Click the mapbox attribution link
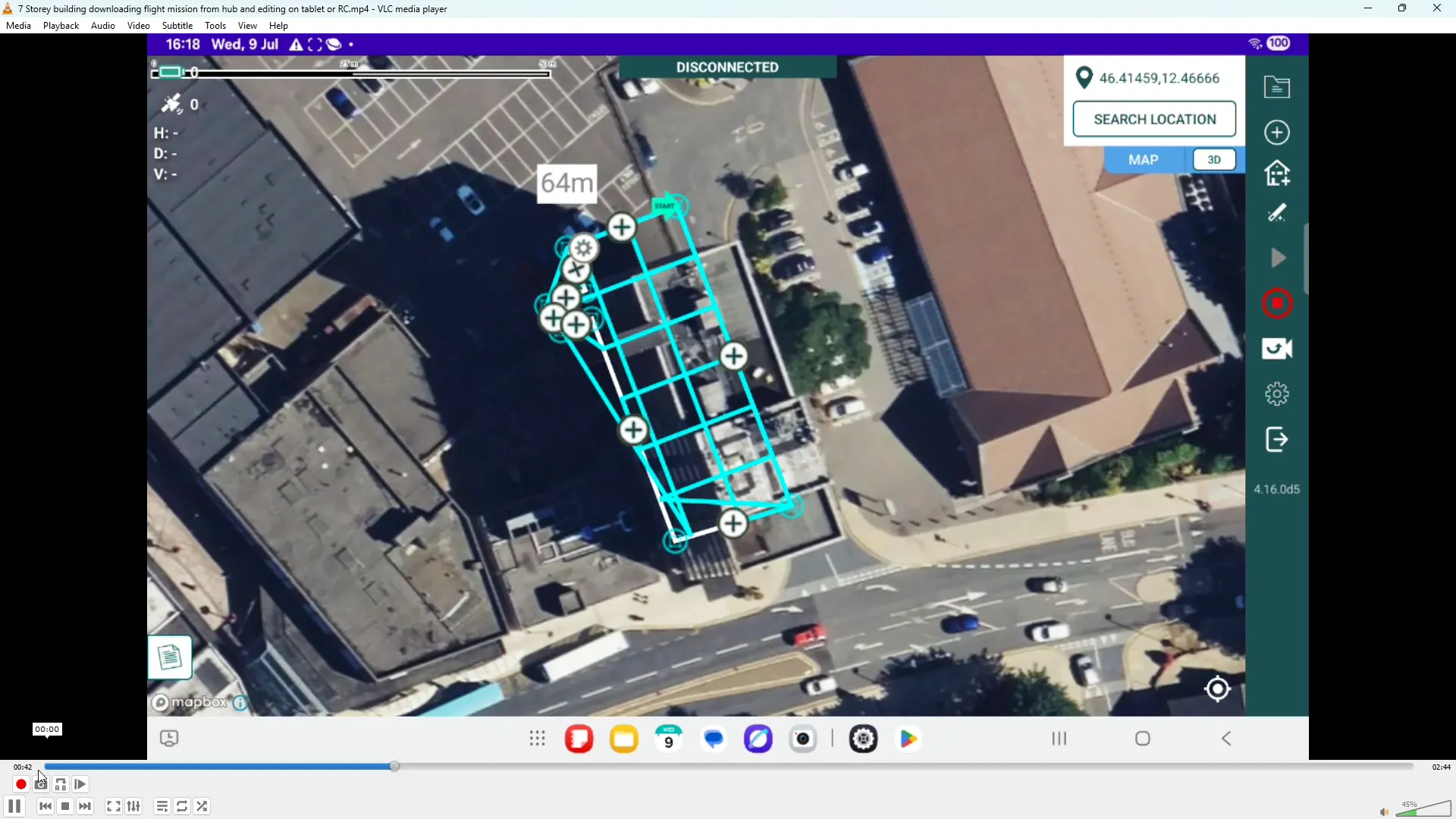This screenshot has height=819, width=1456. [x=189, y=703]
